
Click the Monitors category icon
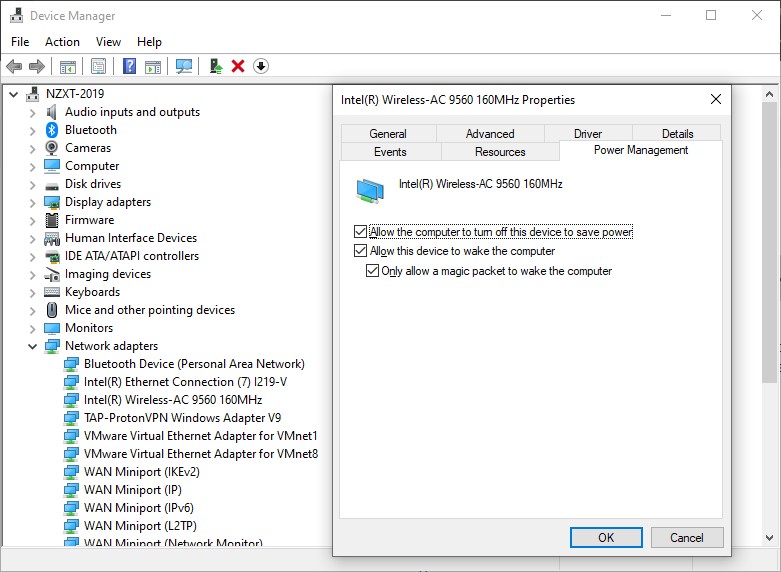tap(52, 328)
